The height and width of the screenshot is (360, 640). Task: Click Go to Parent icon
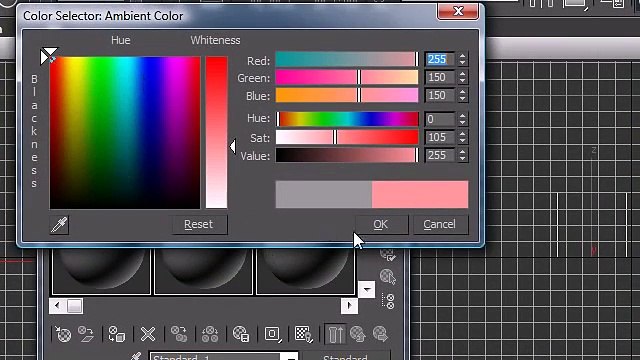tap(358, 334)
